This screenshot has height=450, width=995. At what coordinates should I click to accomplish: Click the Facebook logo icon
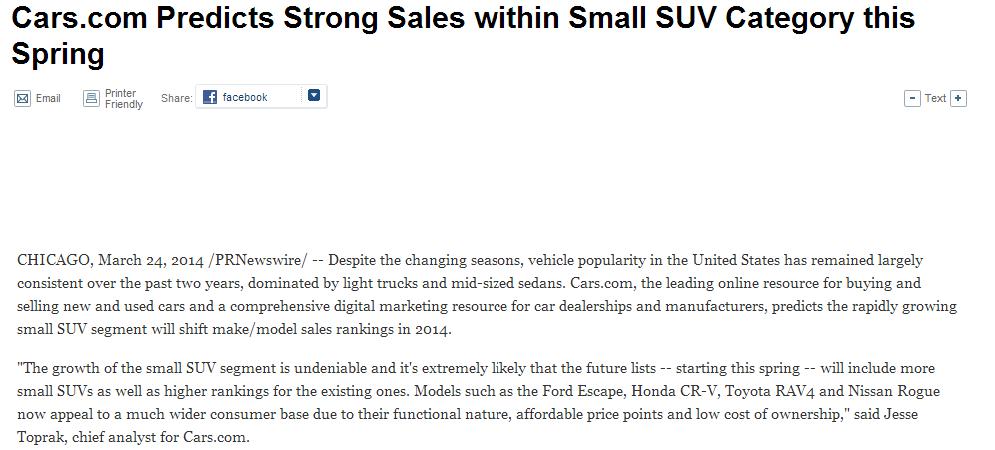210,97
